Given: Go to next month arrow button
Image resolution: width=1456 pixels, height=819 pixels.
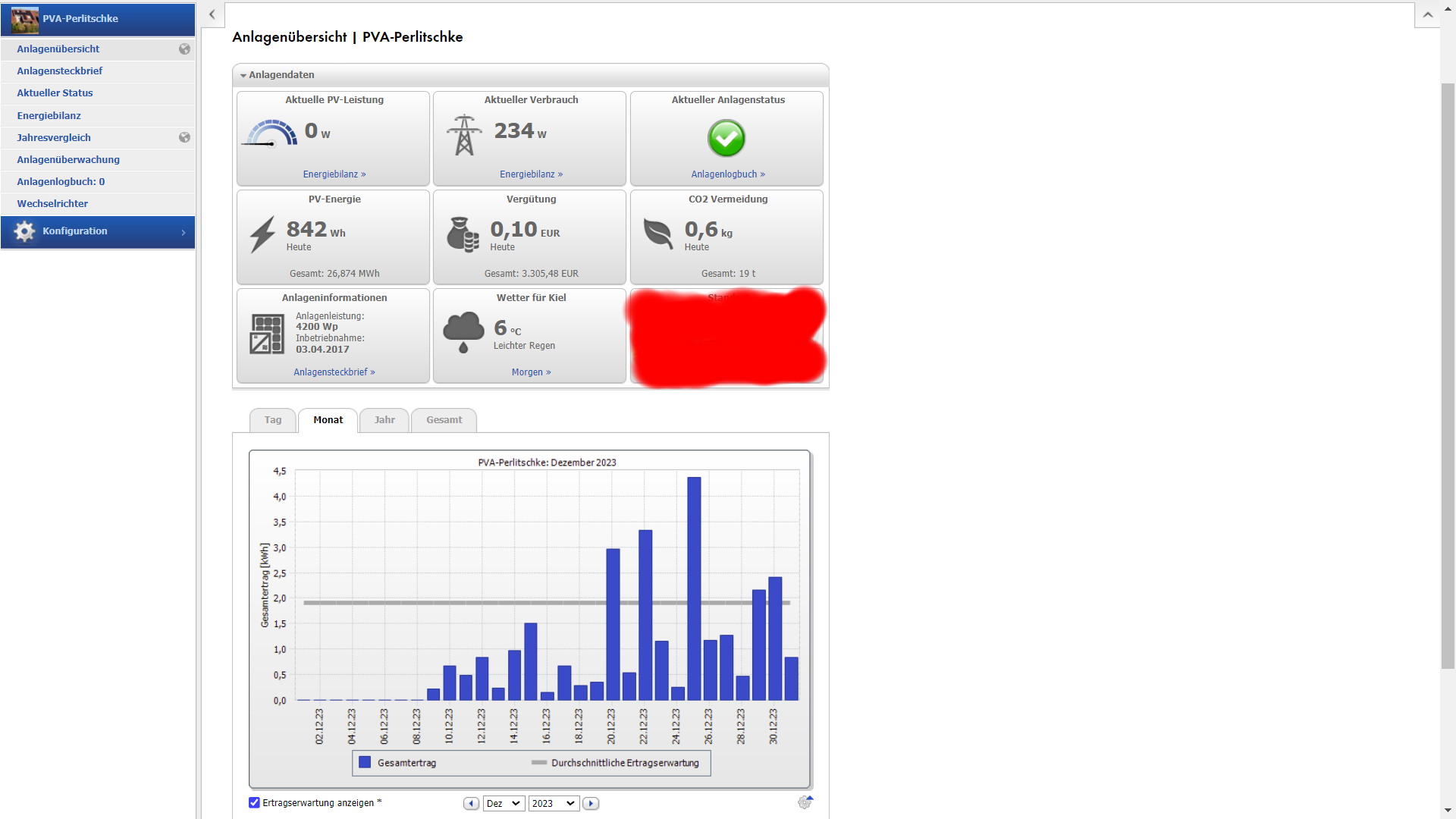Looking at the screenshot, I should click(x=591, y=803).
